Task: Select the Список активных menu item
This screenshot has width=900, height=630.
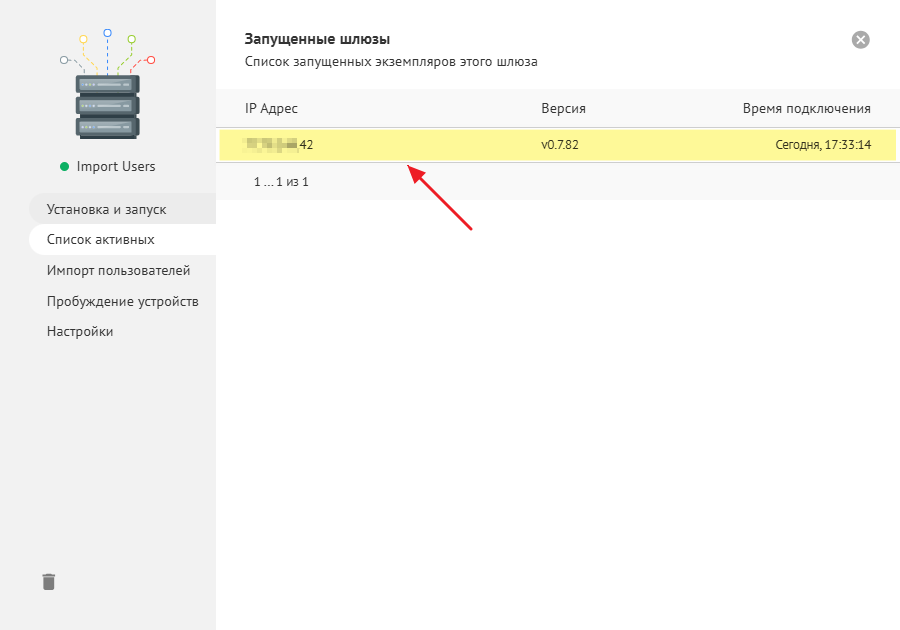Action: coord(100,240)
